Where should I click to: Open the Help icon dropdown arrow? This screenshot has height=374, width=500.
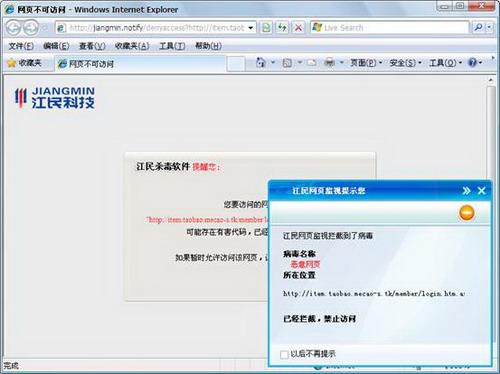[x=480, y=62]
